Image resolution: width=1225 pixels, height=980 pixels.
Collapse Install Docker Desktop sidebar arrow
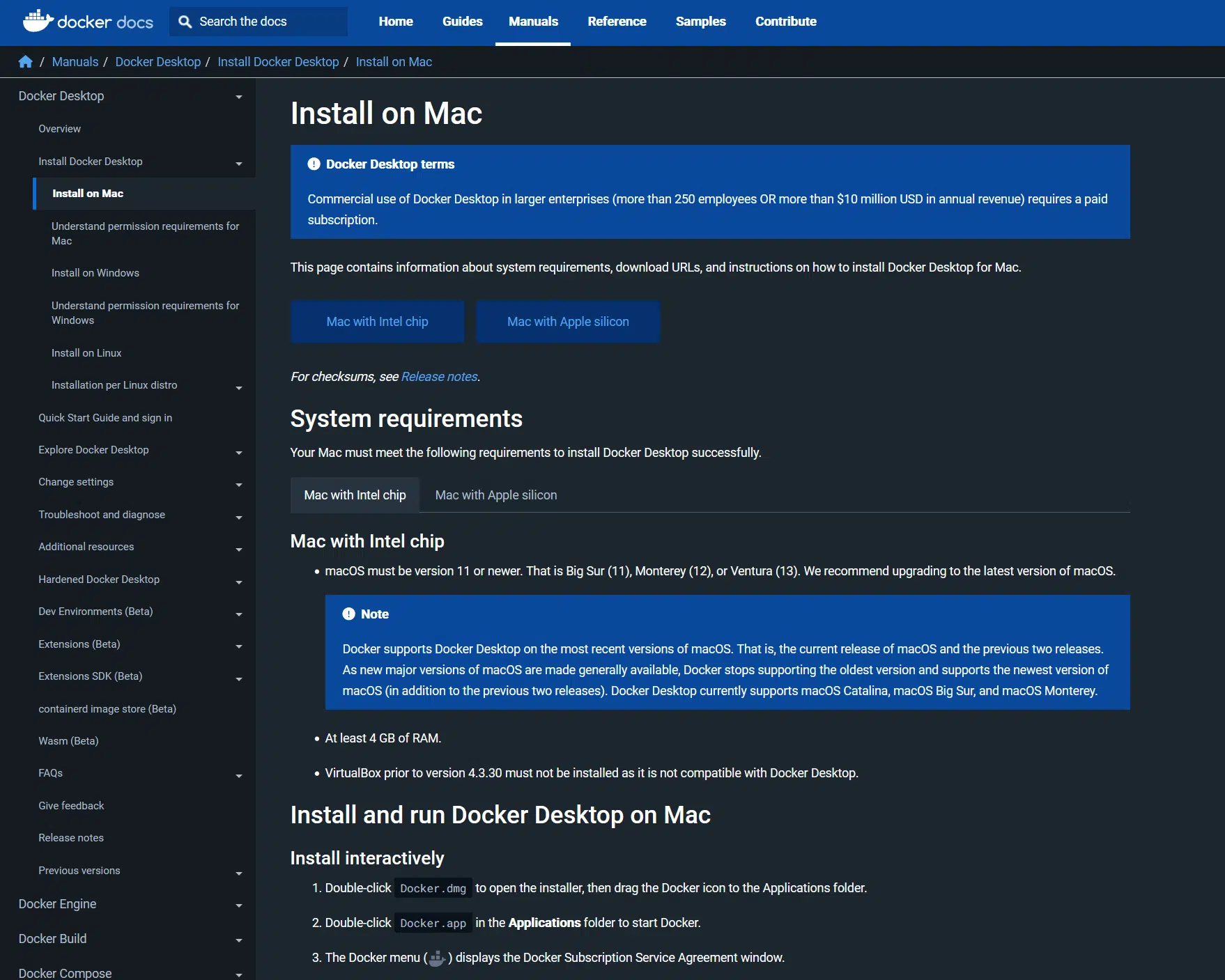click(x=239, y=164)
